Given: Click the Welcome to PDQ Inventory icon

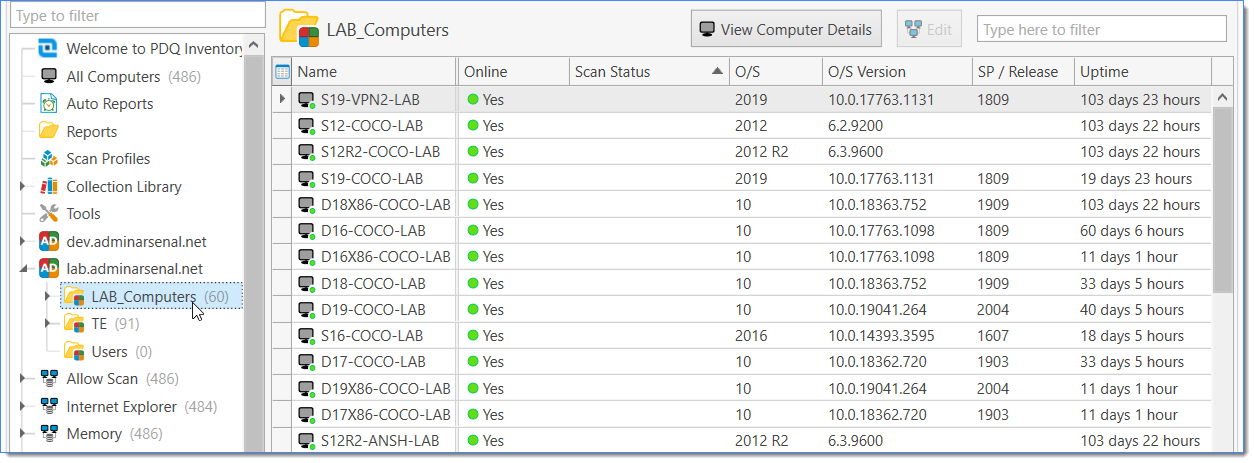Looking at the screenshot, I should point(48,48).
